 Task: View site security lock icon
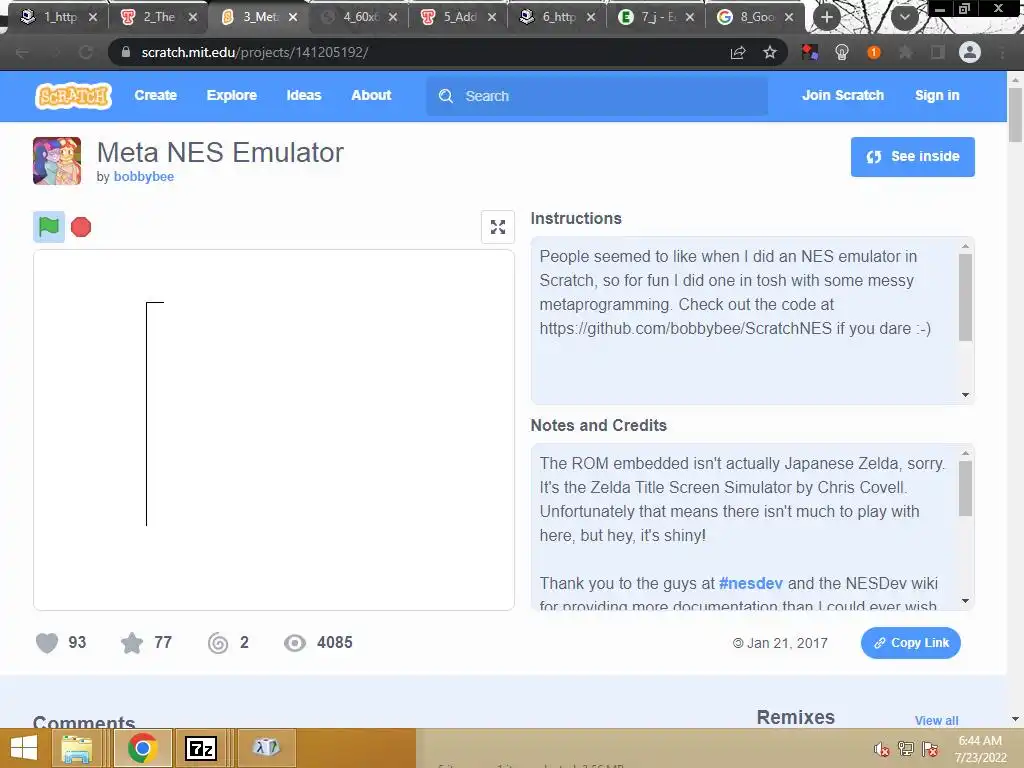126,52
